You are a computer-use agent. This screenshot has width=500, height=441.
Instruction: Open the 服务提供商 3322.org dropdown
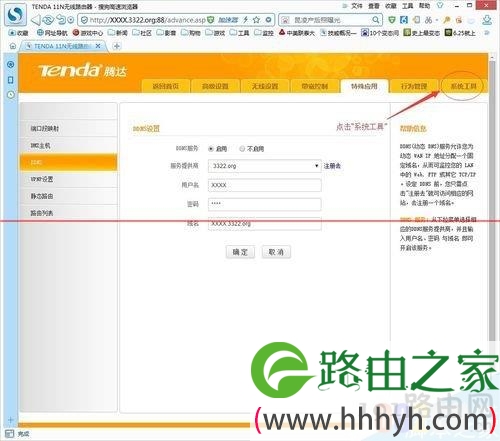point(265,166)
